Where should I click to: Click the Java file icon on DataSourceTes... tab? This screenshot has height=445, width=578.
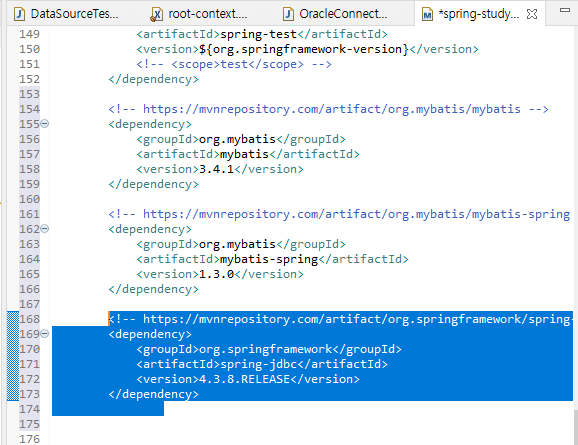tap(19, 14)
